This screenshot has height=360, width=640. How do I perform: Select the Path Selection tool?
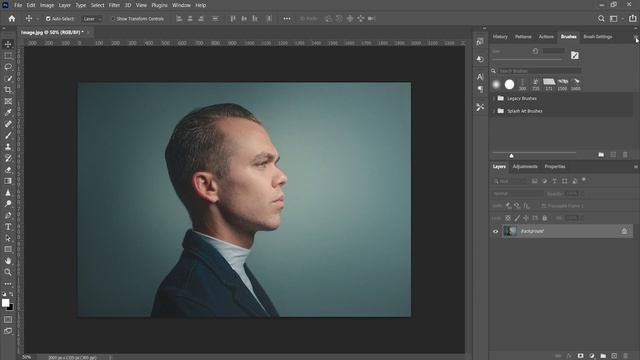[x=8, y=238]
